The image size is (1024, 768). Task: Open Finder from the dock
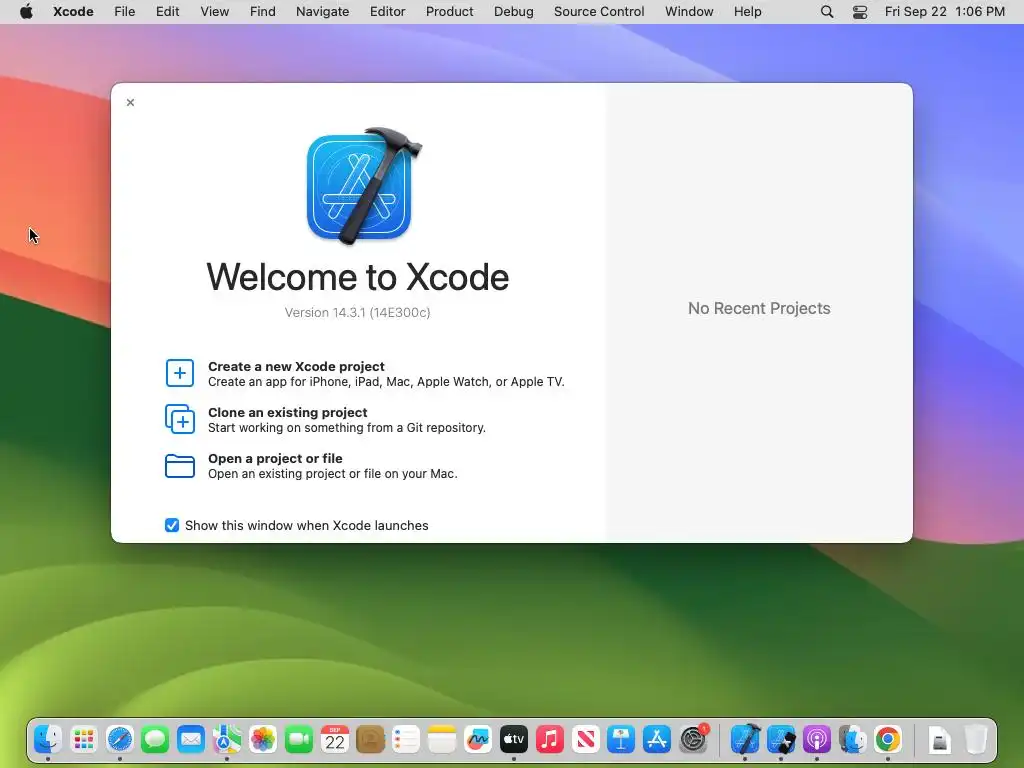point(48,739)
